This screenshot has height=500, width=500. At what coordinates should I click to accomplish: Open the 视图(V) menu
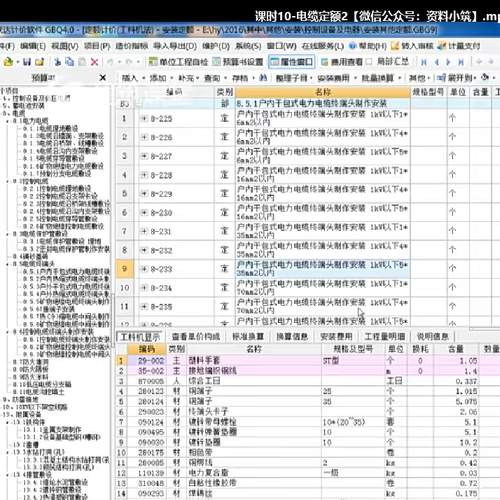tap(65, 46)
